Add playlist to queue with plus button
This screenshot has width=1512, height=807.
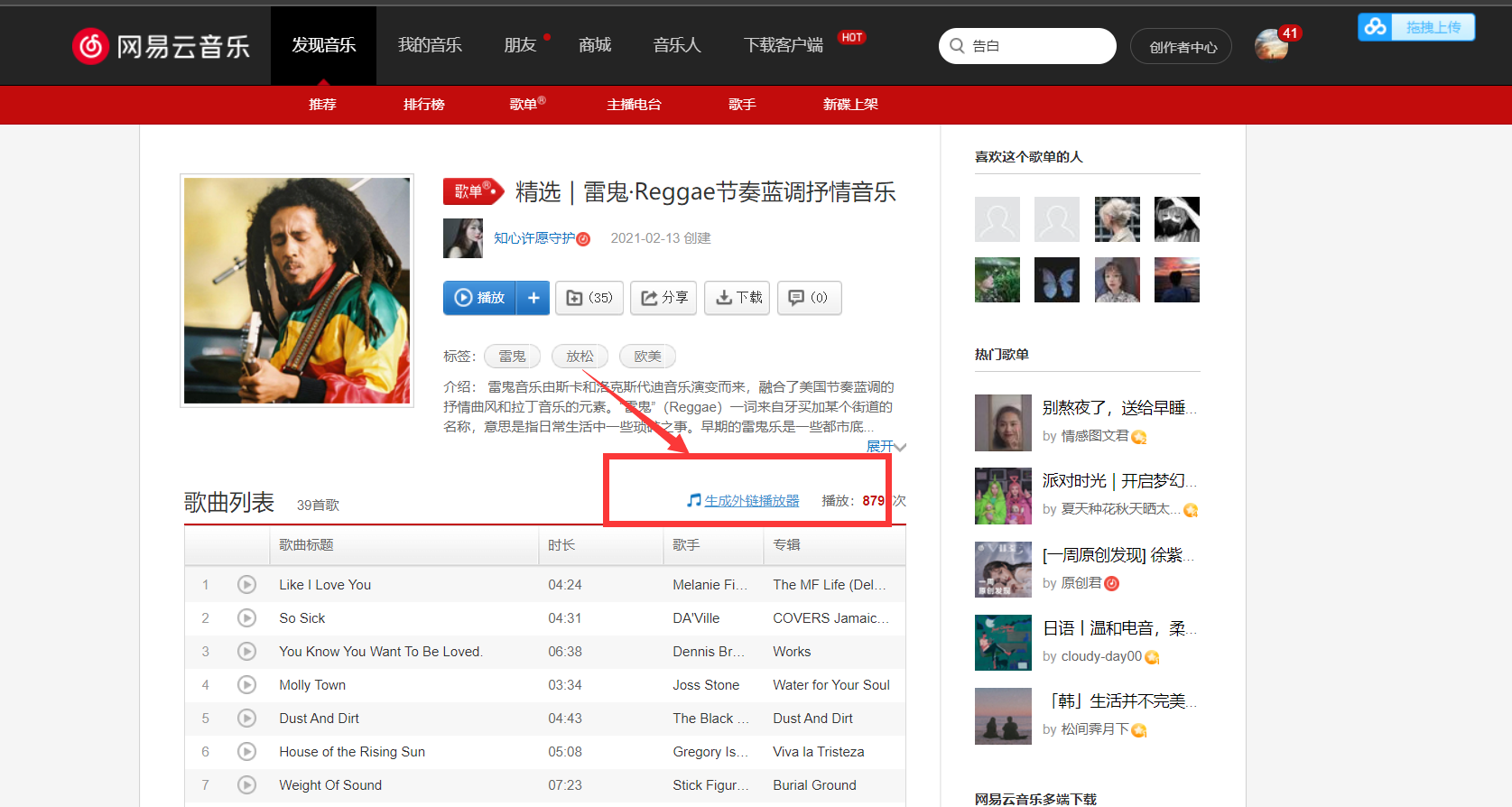[533, 298]
